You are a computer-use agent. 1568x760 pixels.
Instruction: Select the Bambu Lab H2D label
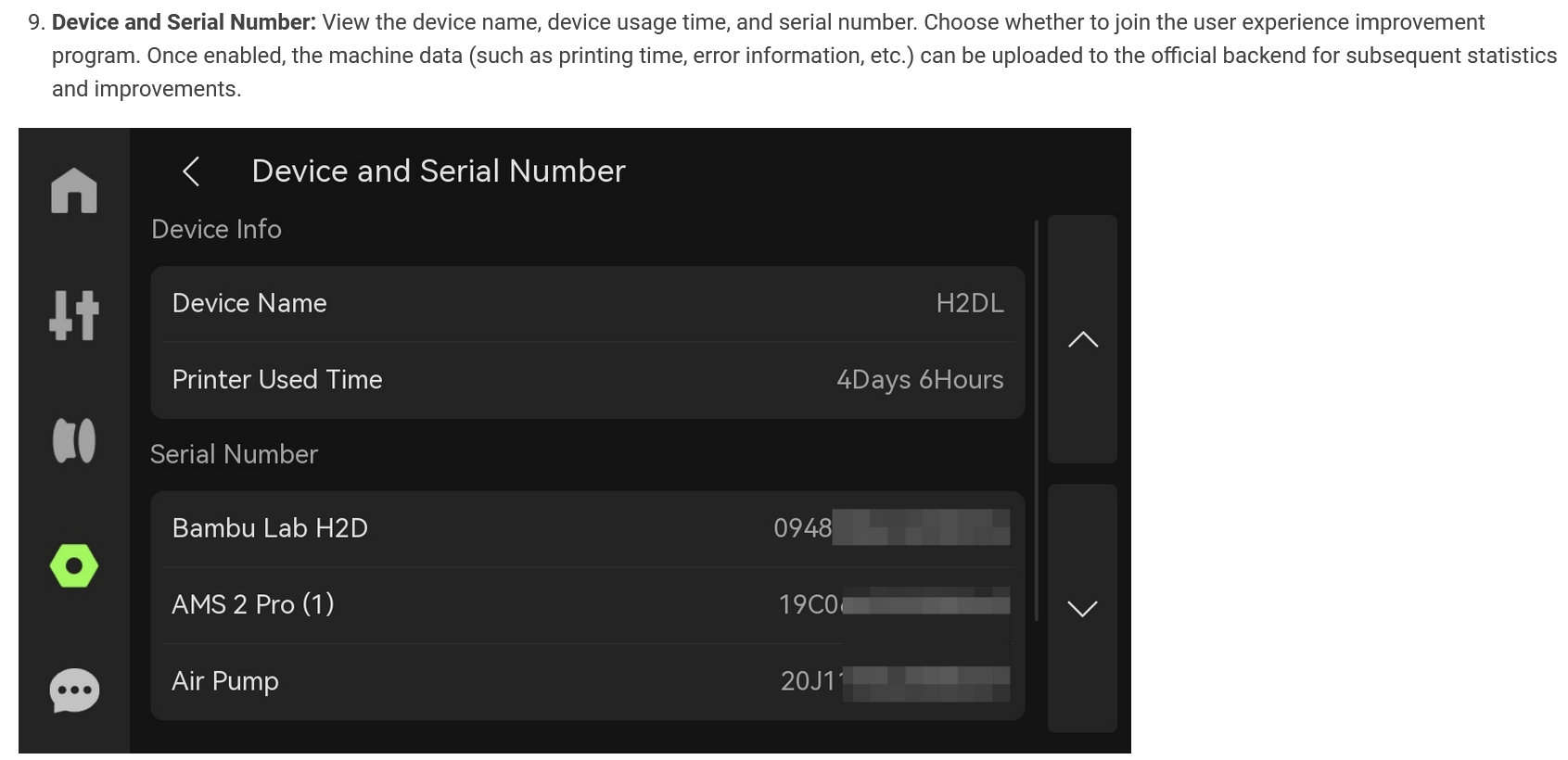click(x=270, y=528)
